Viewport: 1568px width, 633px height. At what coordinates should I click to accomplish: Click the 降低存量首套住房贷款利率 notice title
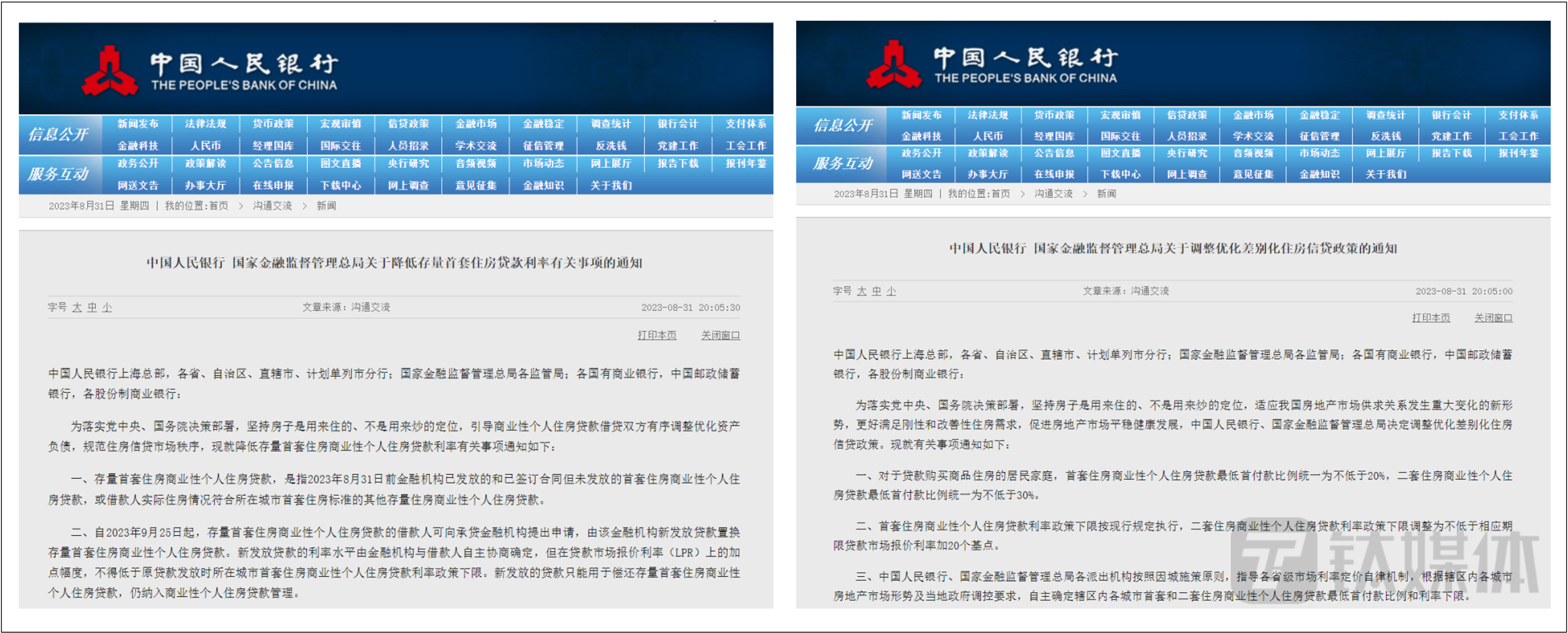coord(395,262)
